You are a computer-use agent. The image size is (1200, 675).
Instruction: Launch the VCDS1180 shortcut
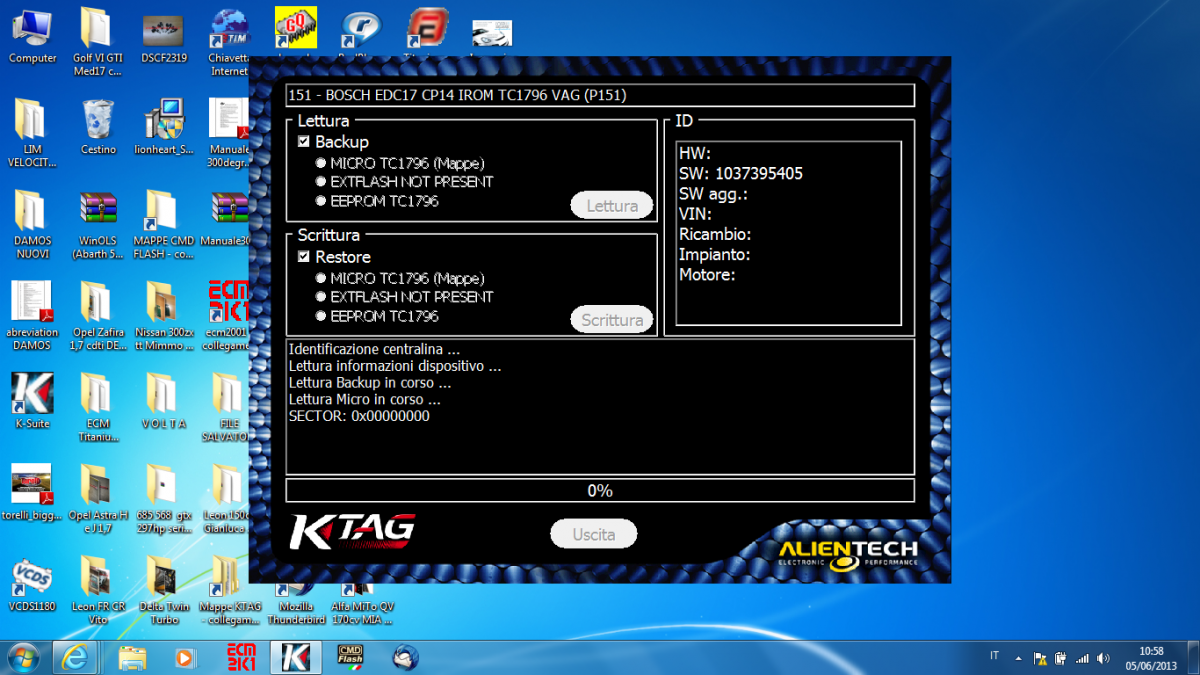[32, 585]
